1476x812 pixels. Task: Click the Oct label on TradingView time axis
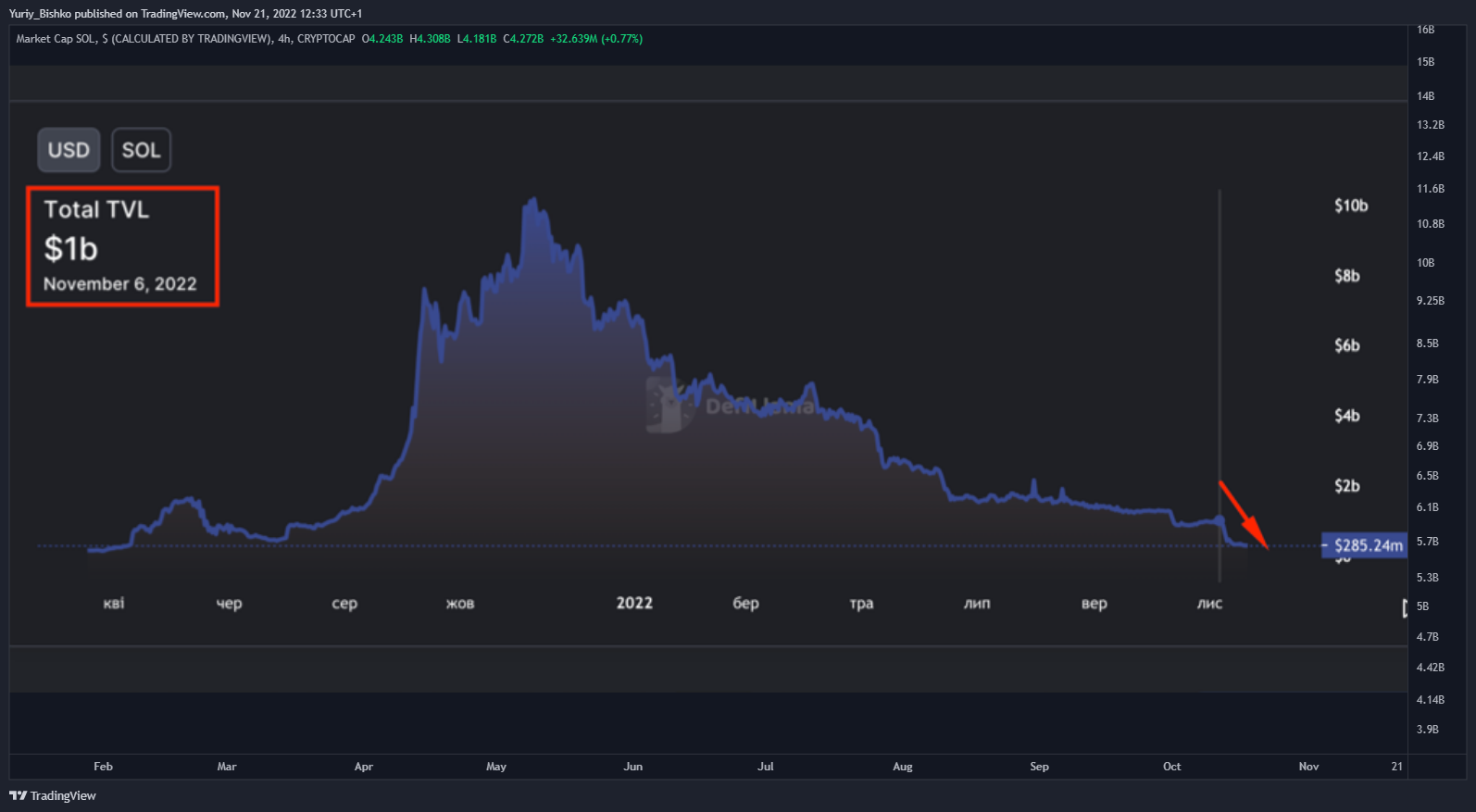click(1172, 767)
